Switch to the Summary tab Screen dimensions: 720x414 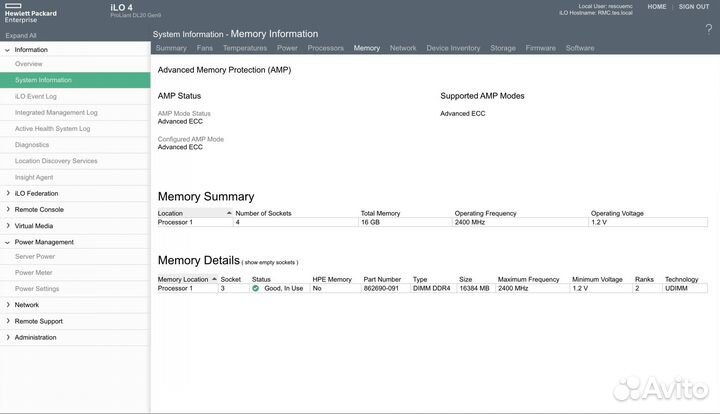click(171, 48)
